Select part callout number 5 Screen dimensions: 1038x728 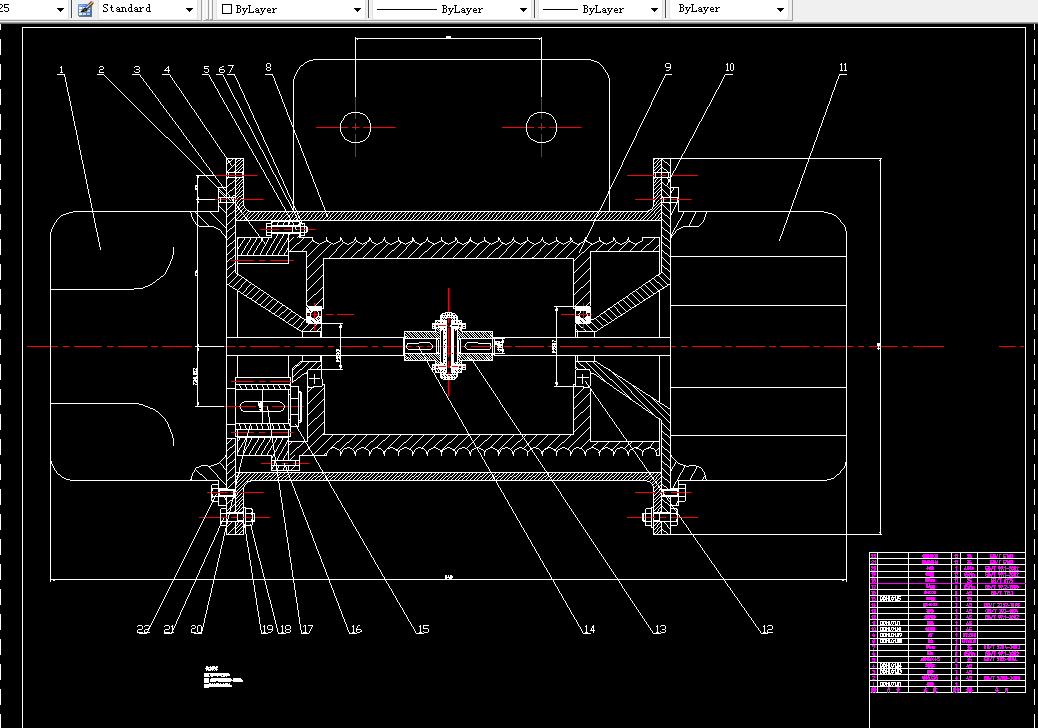pos(207,69)
